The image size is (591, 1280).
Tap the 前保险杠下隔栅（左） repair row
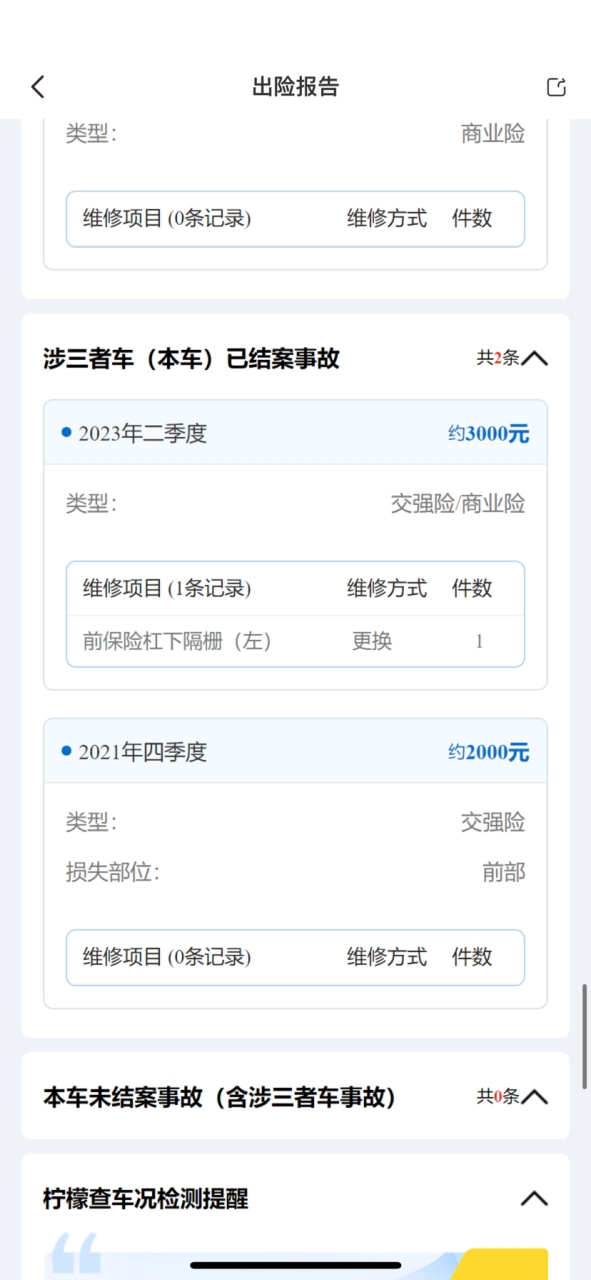point(295,641)
